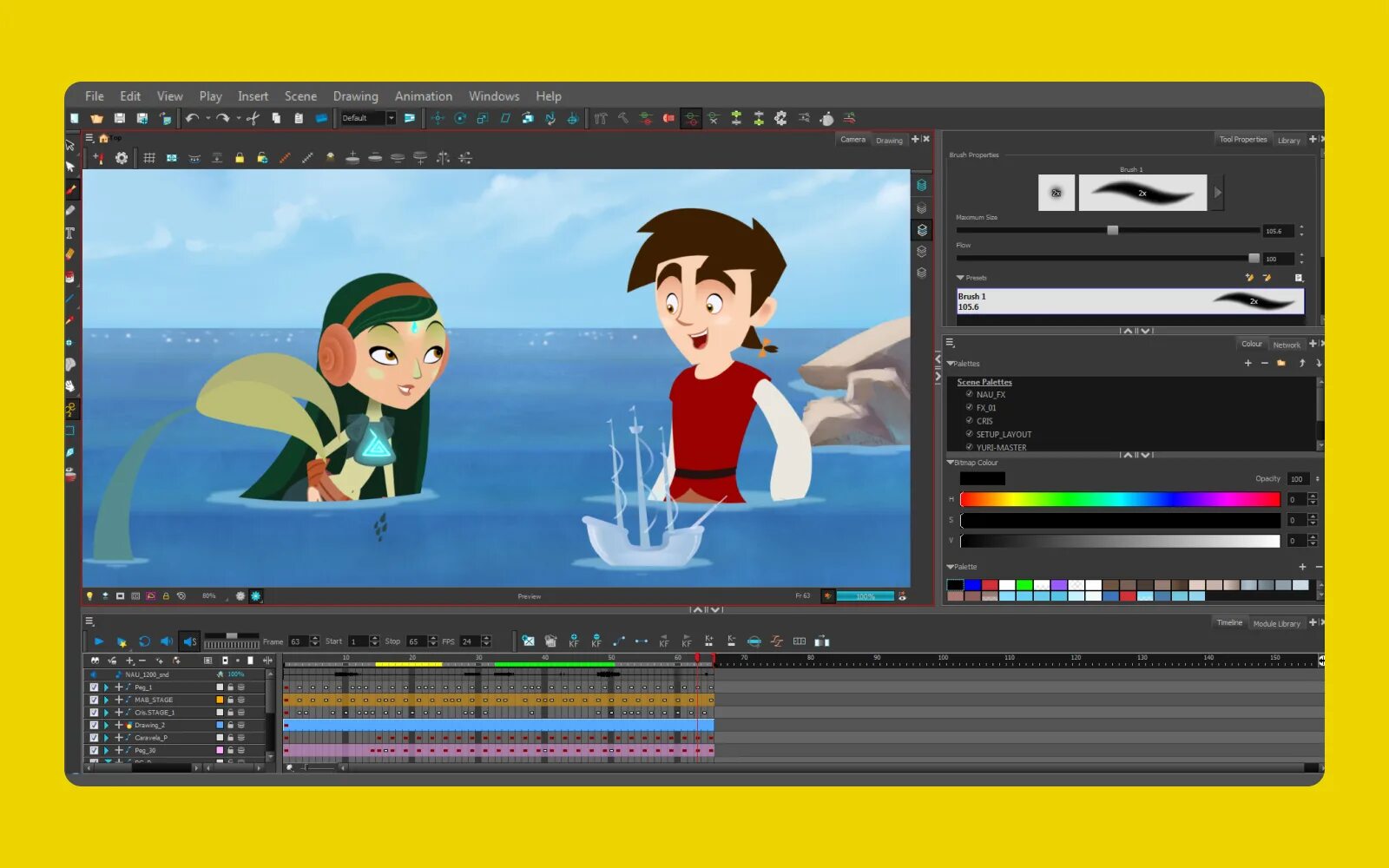Toggle the CRIS palette check mark

click(970, 420)
